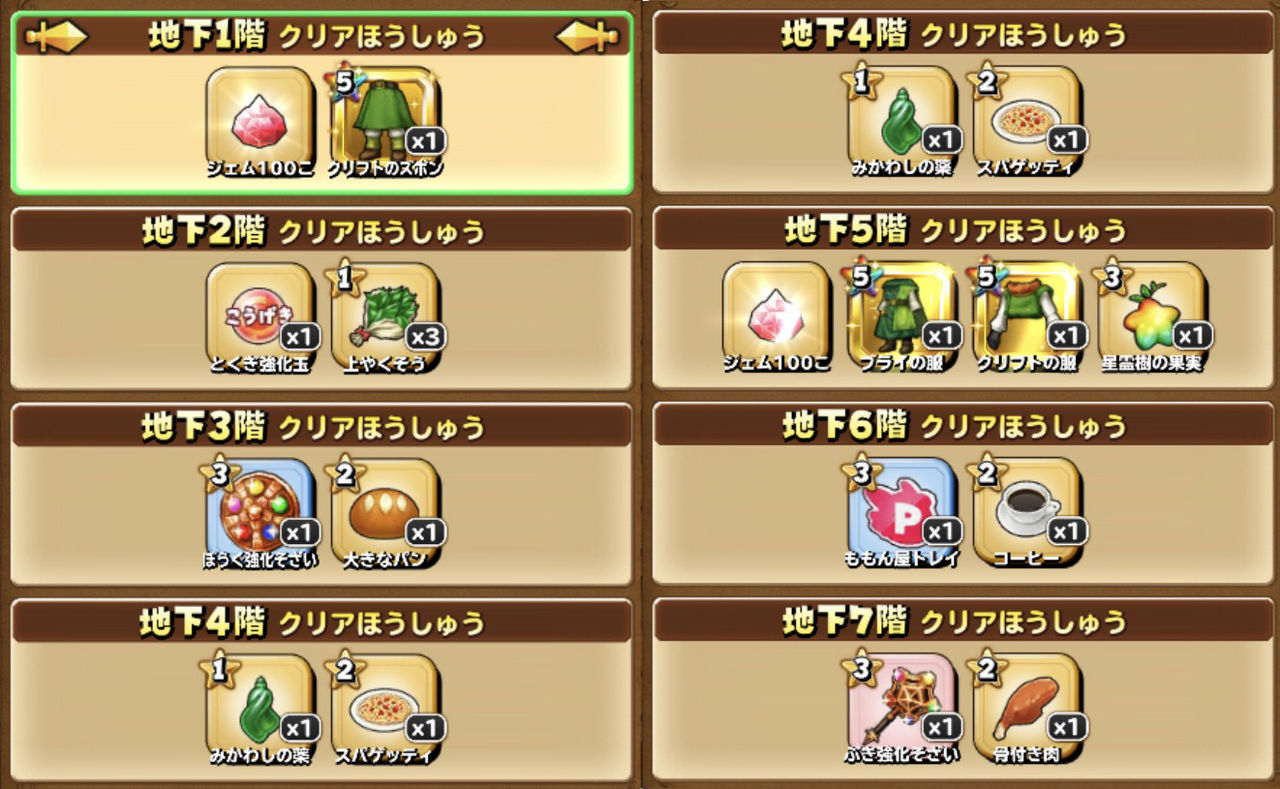Select the クリフトの服 shirt in 地下5階
The width and height of the screenshot is (1280, 789).
coord(1028,317)
